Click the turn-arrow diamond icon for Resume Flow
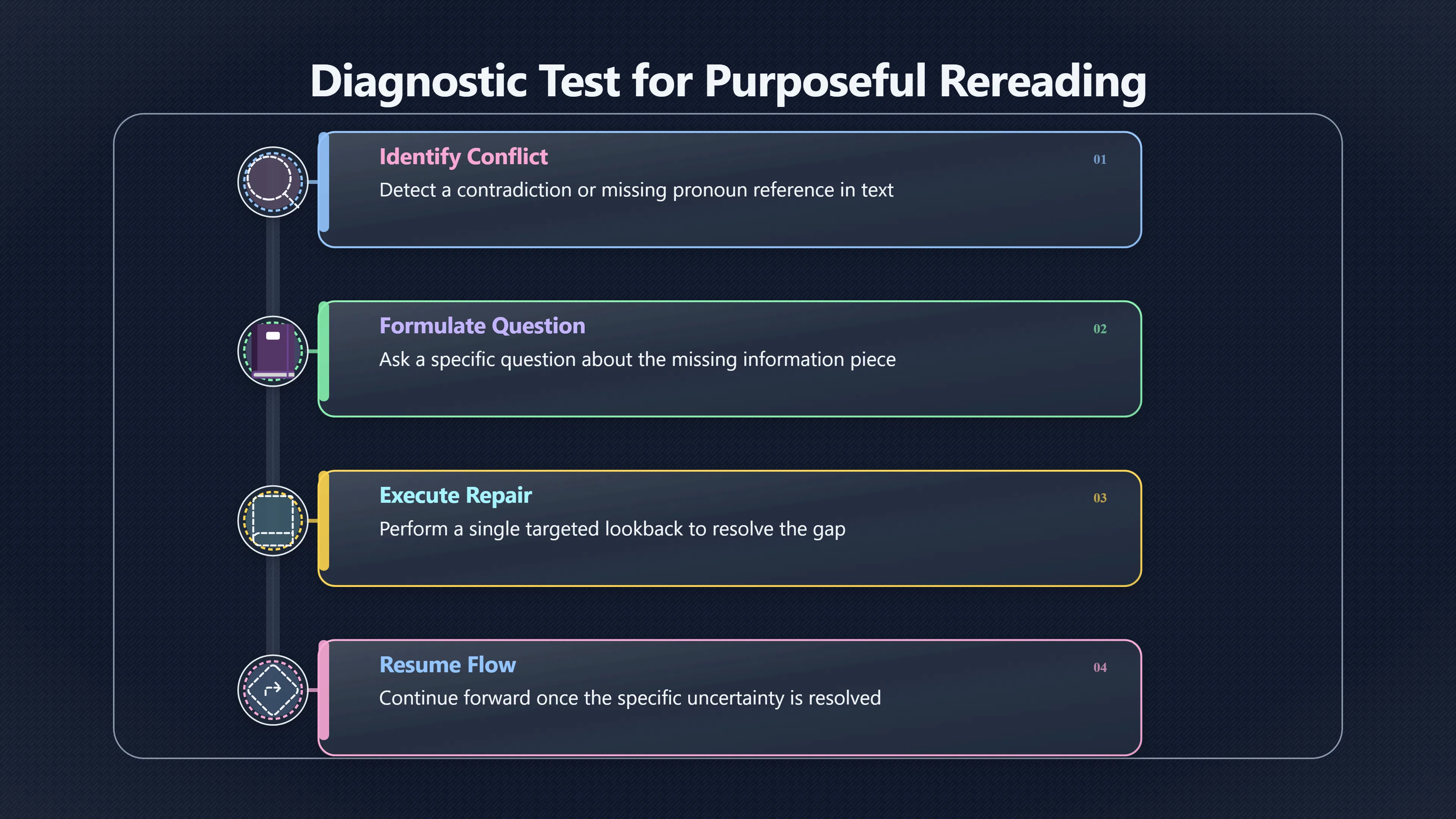This screenshot has height=819, width=1456. point(273,690)
